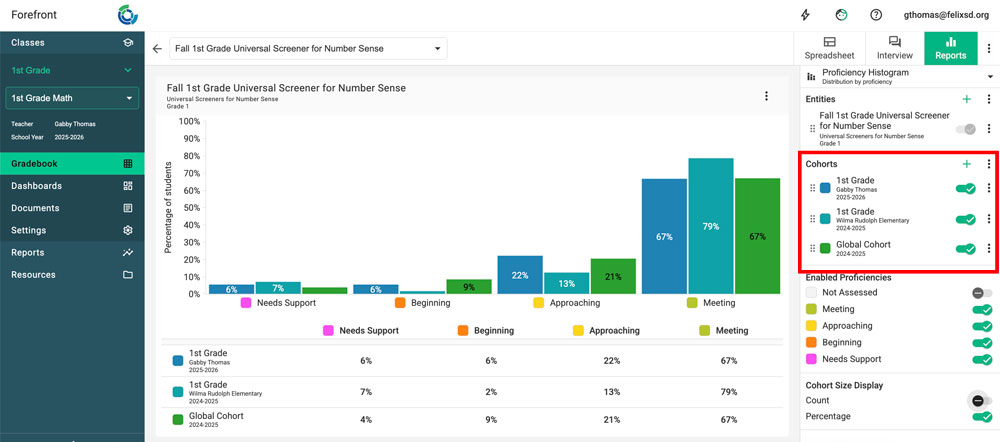Add a new cohort with plus icon

tap(966, 163)
